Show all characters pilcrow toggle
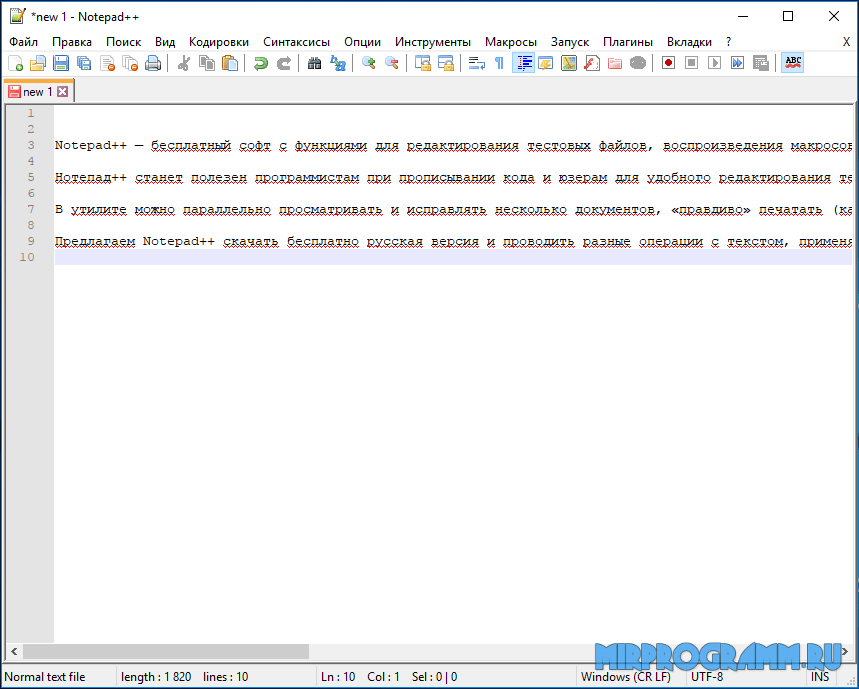This screenshot has width=859, height=689. 499,64
